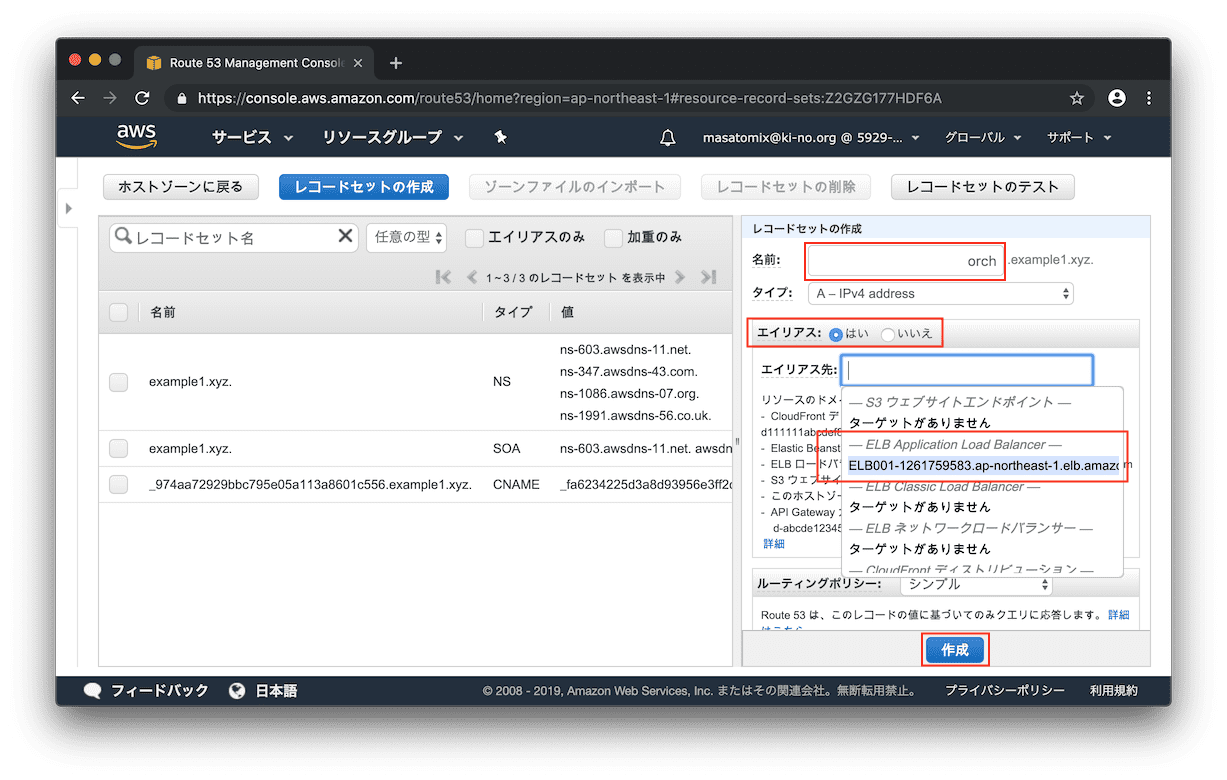Image resolution: width=1227 pixels, height=780 pixels.
Task: Bookmark this page with the star icon
Action: [1077, 98]
